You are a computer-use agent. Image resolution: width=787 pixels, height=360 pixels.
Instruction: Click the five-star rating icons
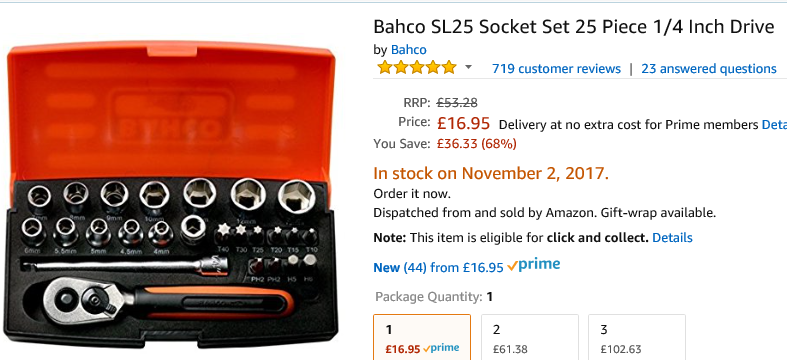417,67
